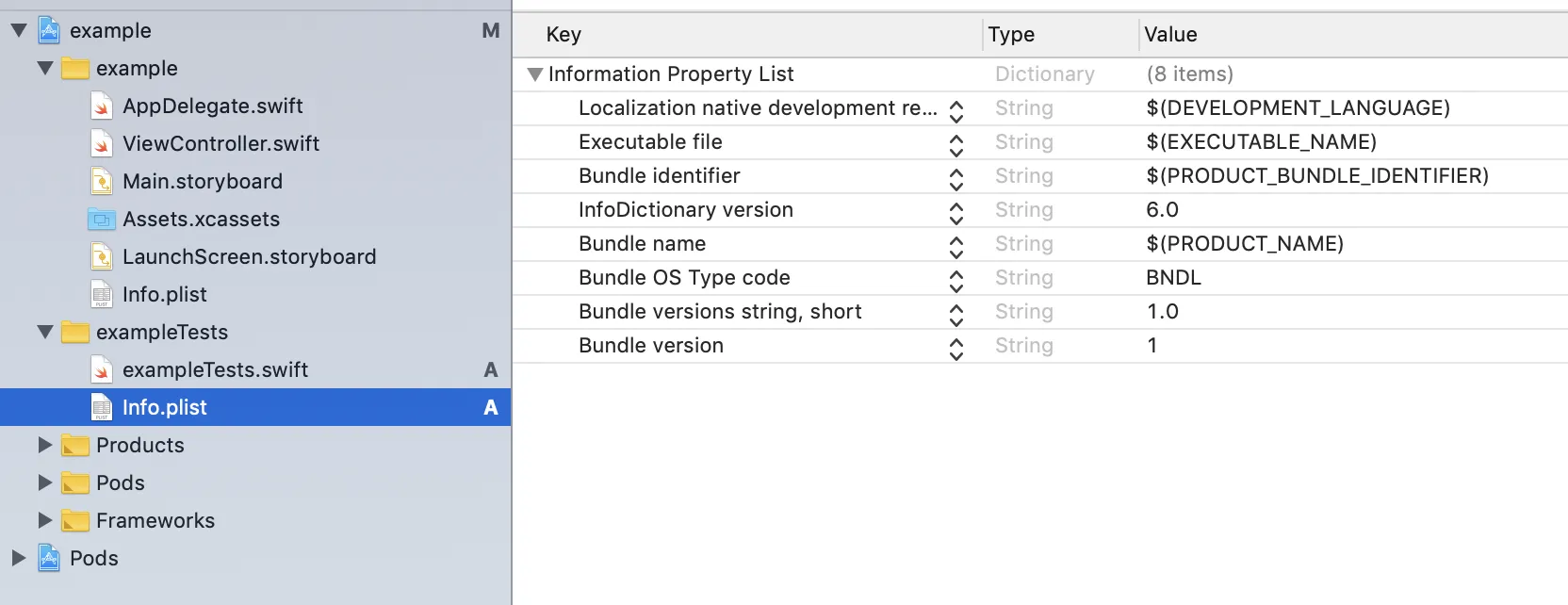Click the LaunchScreen.storyboard file icon
The height and width of the screenshot is (605, 1568).
pyautogui.click(x=102, y=257)
